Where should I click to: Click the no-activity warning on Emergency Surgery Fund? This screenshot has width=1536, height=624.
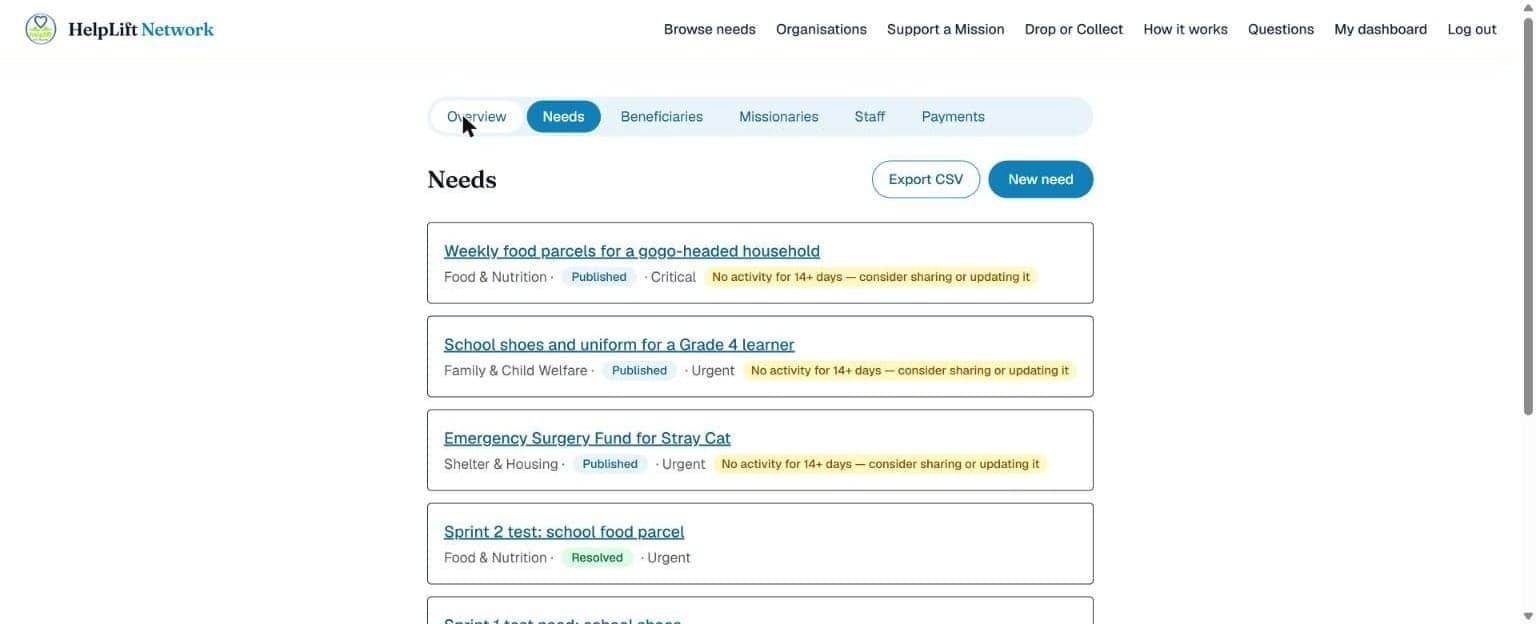click(x=880, y=464)
